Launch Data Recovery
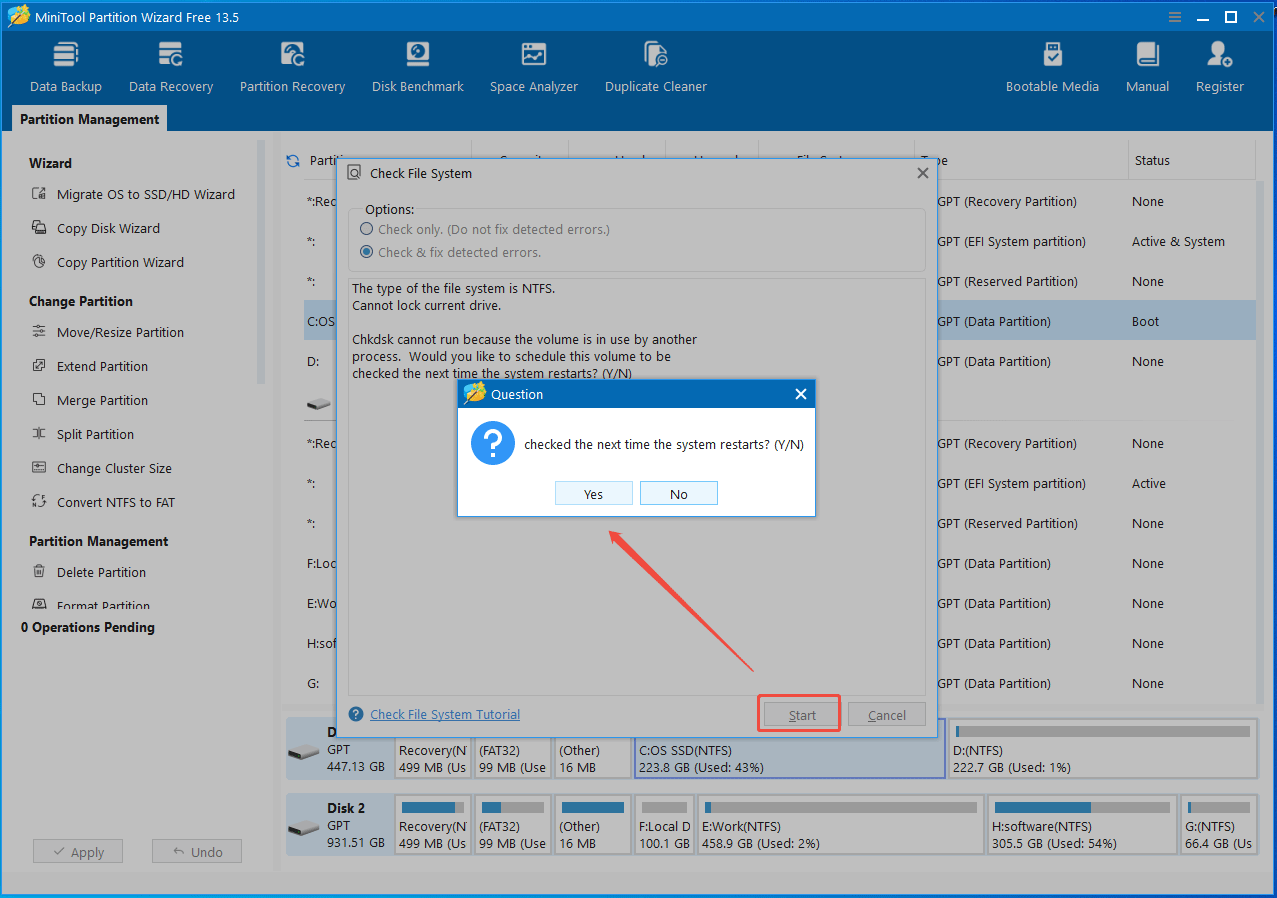The width and height of the screenshot is (1277, 898). [x=170, y=65]
